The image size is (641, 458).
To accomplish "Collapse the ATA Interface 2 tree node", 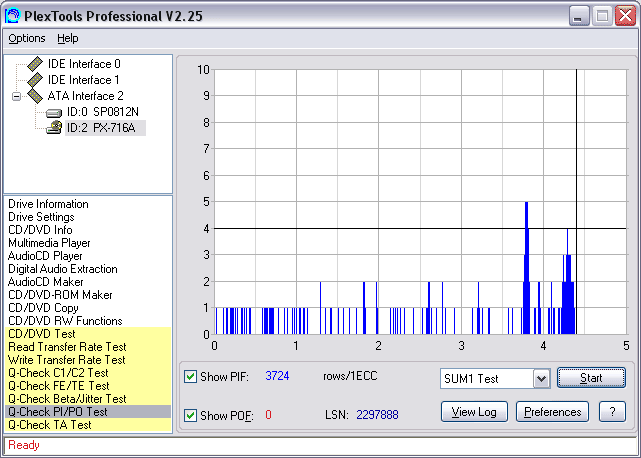I will (x=16, y=97).
